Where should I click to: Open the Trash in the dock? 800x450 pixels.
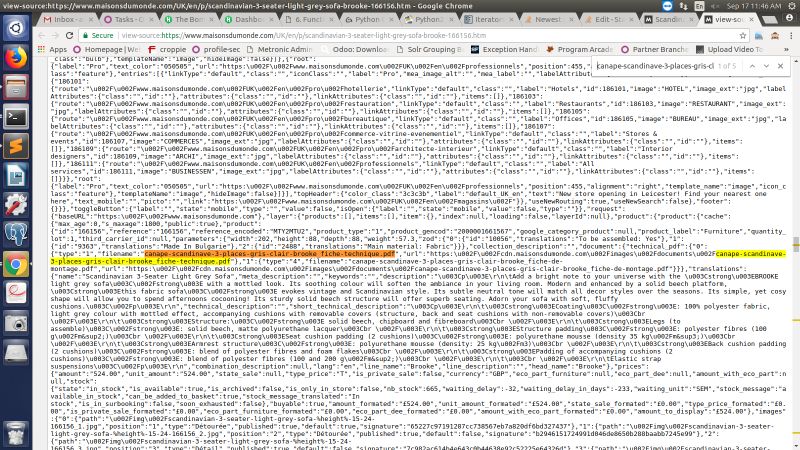[x=16, y=434]
